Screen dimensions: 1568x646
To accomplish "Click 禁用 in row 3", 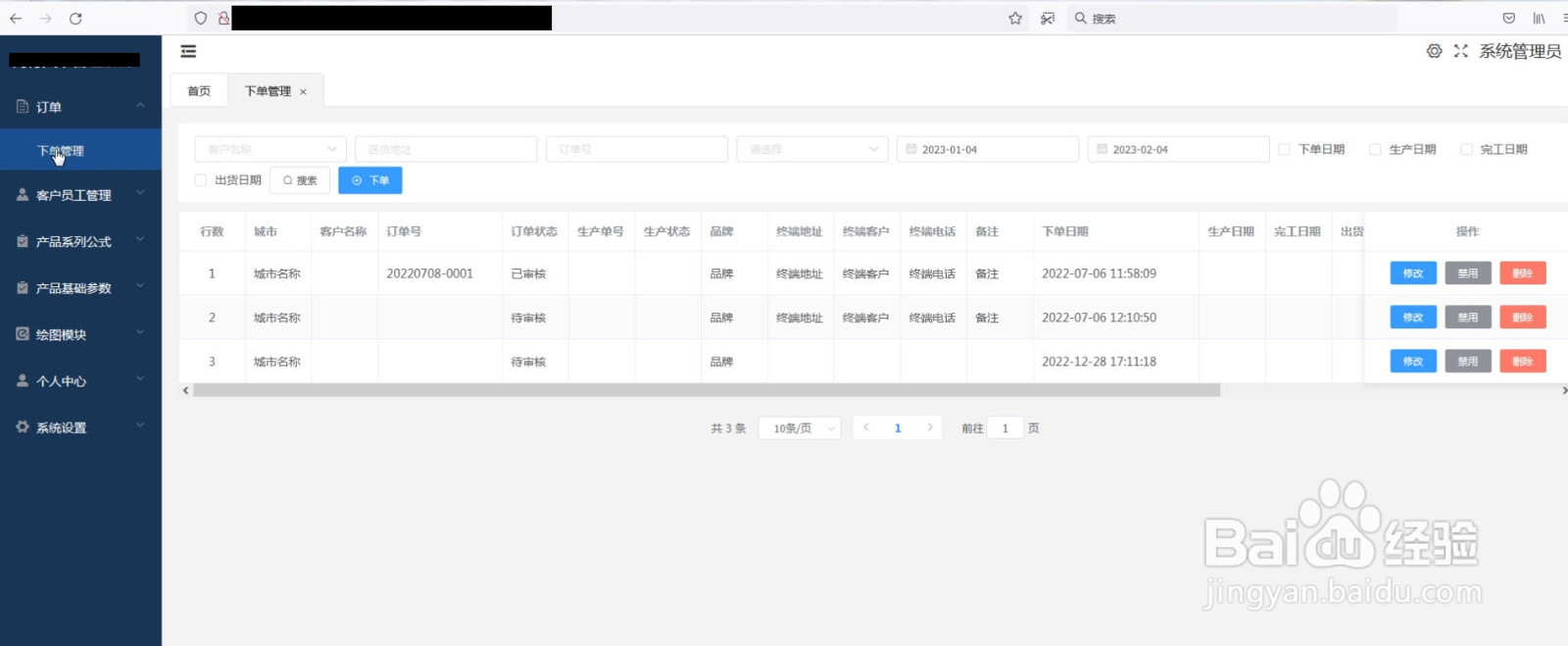I will point(1468,362).
